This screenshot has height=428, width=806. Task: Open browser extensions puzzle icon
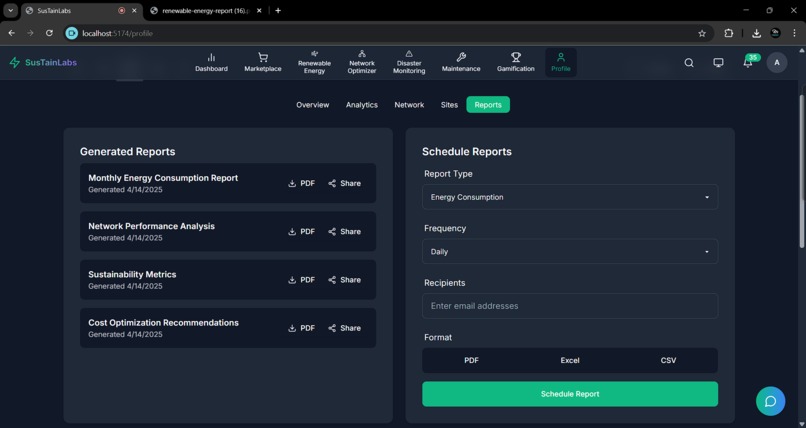[x=728, y=33]
